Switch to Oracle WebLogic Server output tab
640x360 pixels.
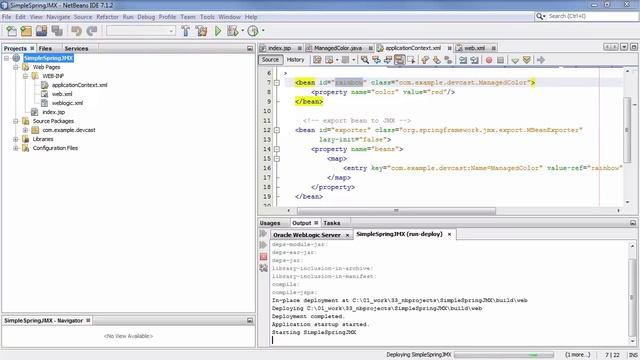pyautogui.click(x=307, y=235)
